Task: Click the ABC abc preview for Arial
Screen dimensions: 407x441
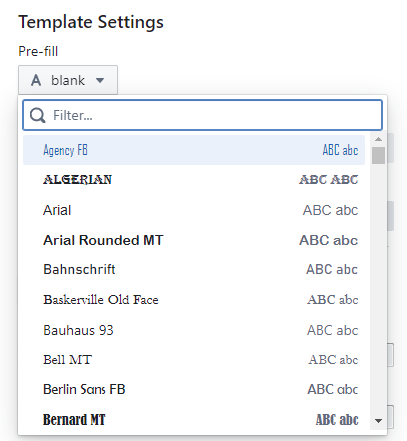Action: [330, 210]
